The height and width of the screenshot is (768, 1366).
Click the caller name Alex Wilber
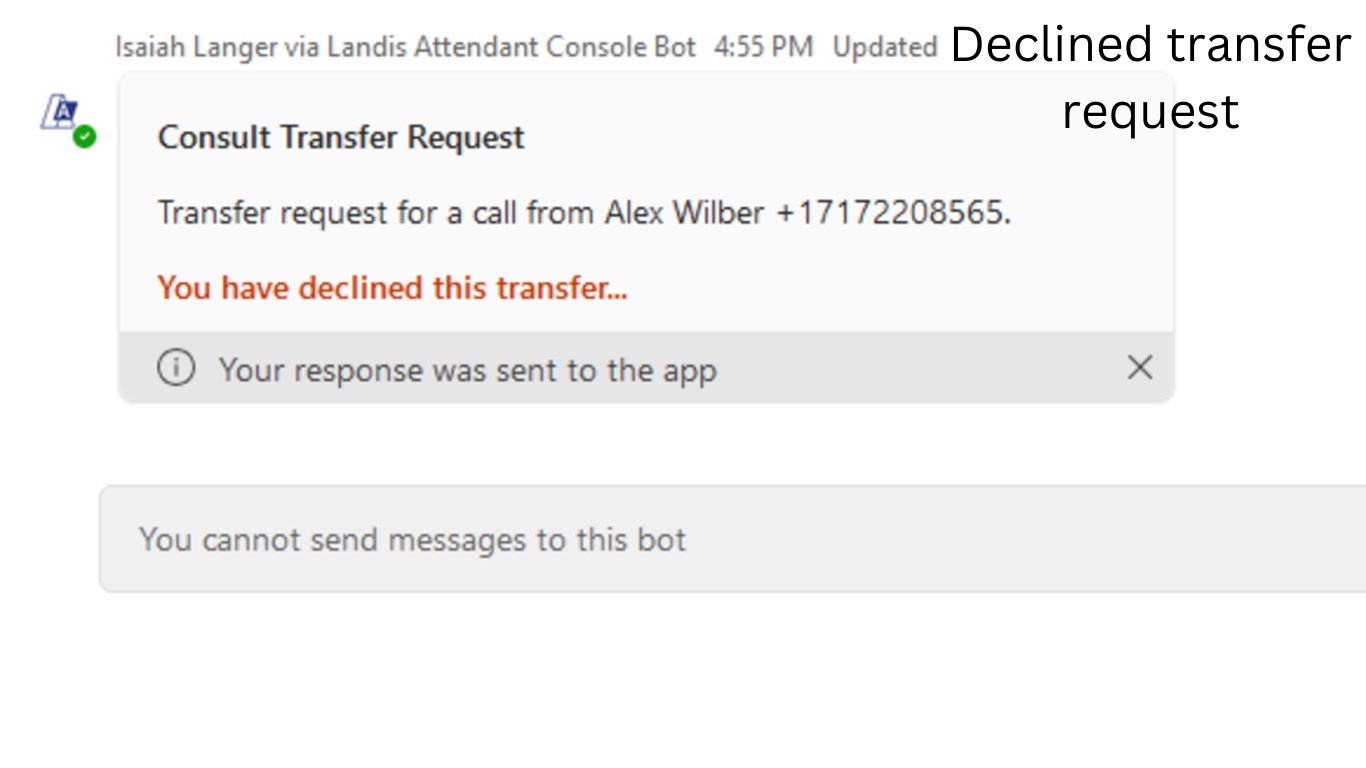(x=684, y=213)
